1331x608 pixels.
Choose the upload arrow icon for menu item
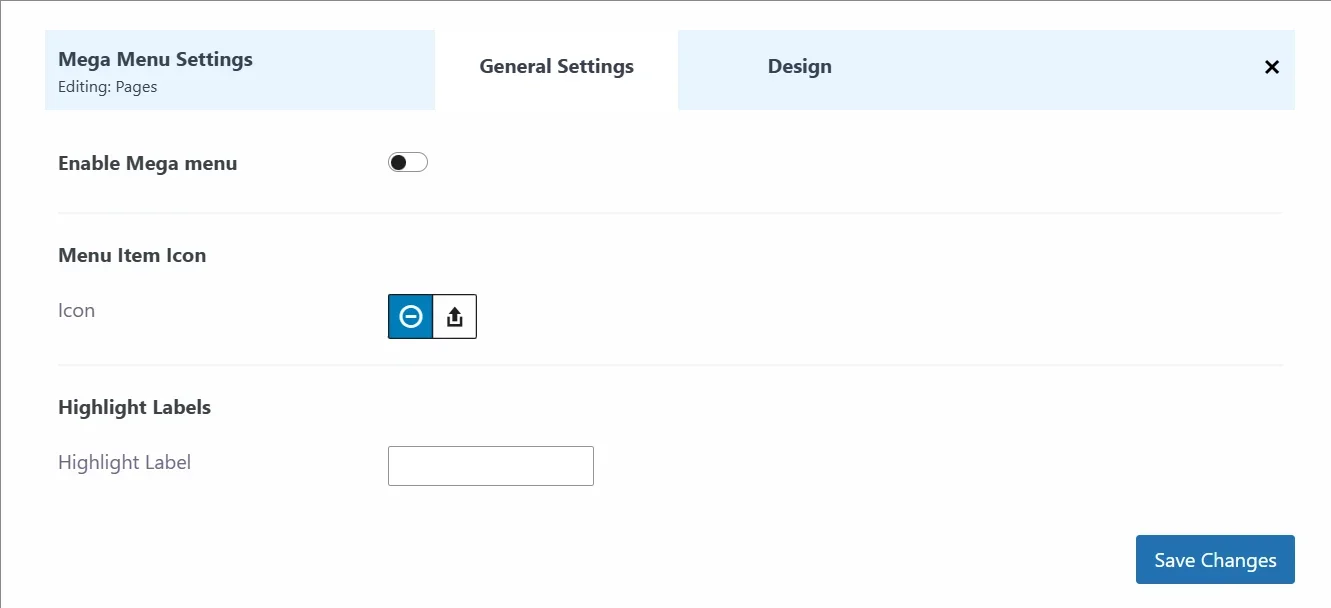coord(454,316)
